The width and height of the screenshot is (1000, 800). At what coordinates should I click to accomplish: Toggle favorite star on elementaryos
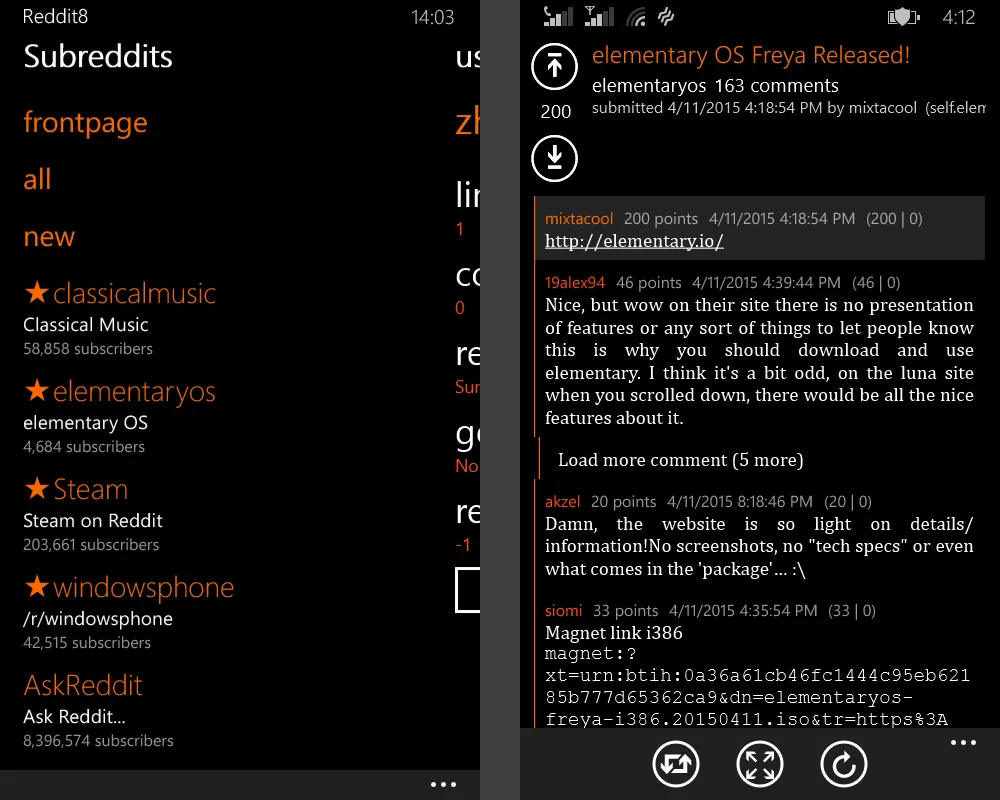click(37, 391)
